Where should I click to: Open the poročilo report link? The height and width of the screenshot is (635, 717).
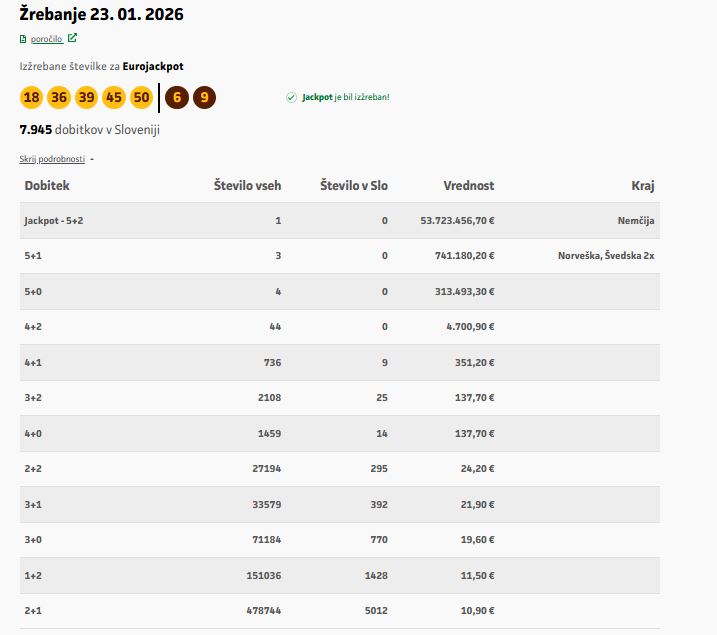46,39
